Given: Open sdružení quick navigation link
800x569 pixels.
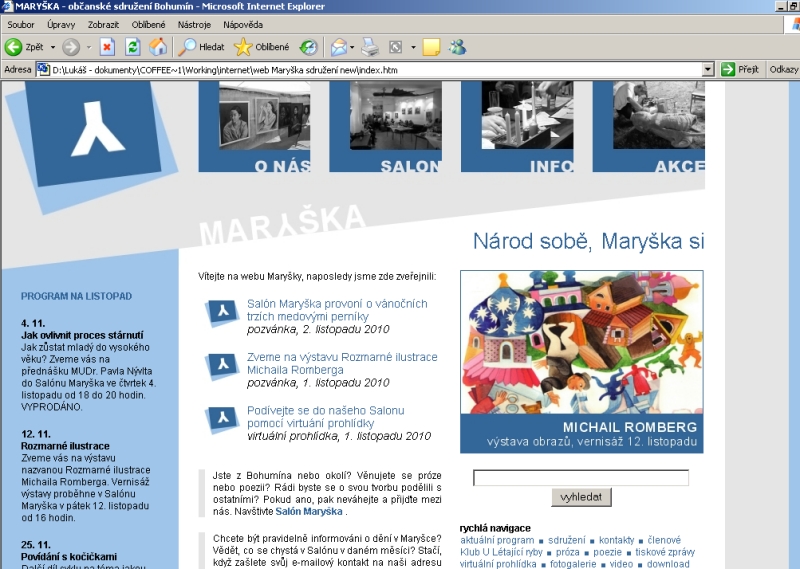Looking at the screenshot, I should click(x=567, y=540).
